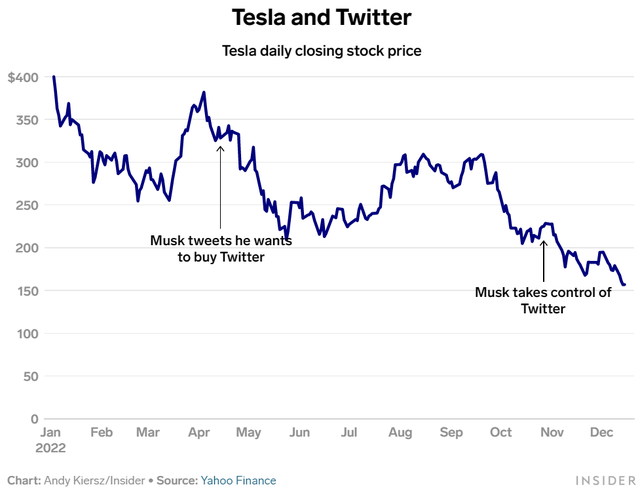Click the INSIDER logo watermark
The image size is (640, 491).
pyautogui.click(x=606, y=480)
